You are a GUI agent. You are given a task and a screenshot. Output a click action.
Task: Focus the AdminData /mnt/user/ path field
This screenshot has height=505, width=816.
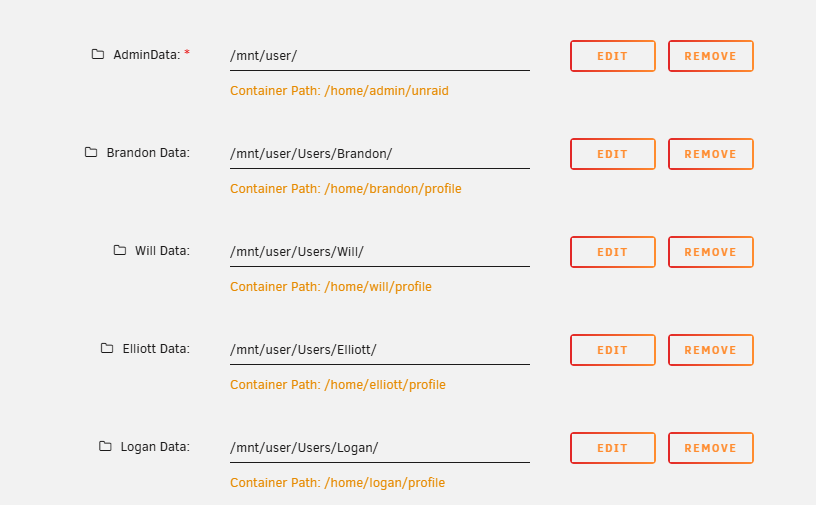pyautogui.click(x=380, y=56)
